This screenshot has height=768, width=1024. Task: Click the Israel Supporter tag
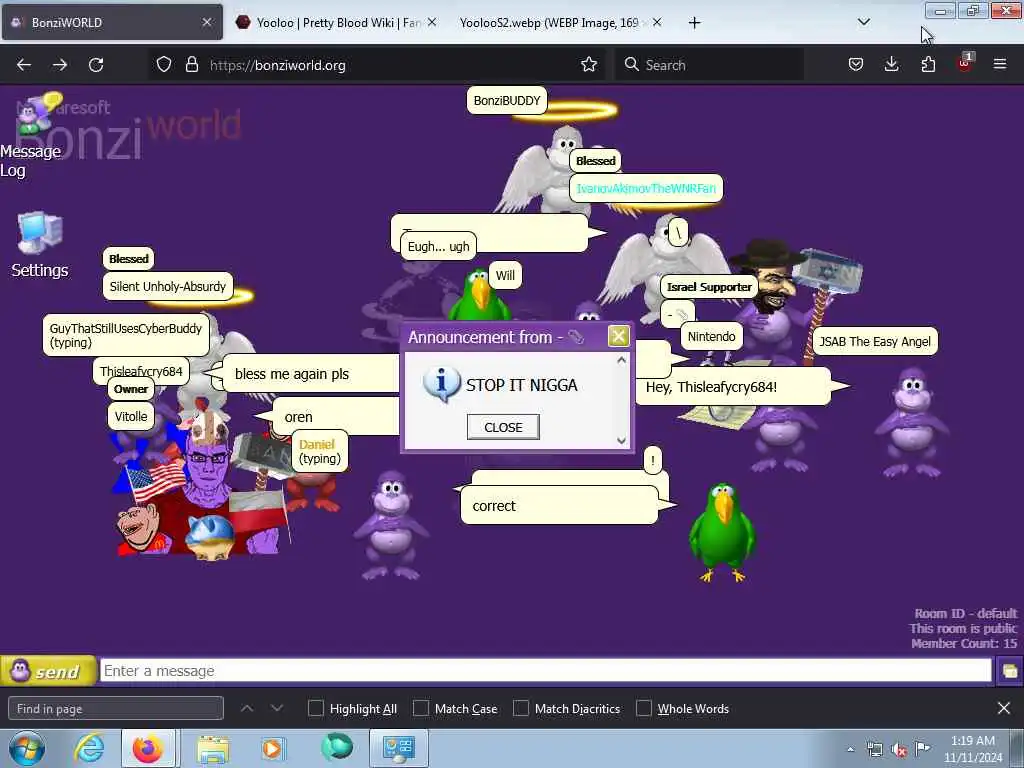click(709, 287)
